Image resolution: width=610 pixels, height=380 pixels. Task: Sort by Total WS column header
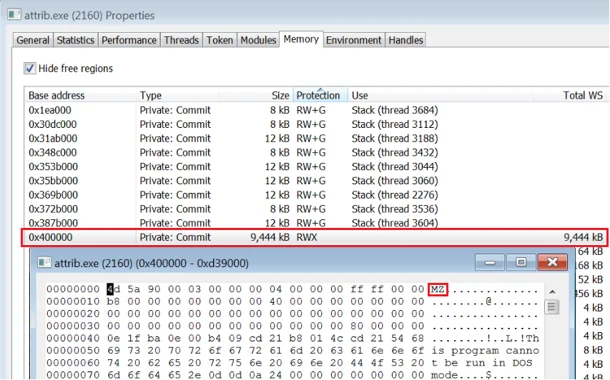570,95
